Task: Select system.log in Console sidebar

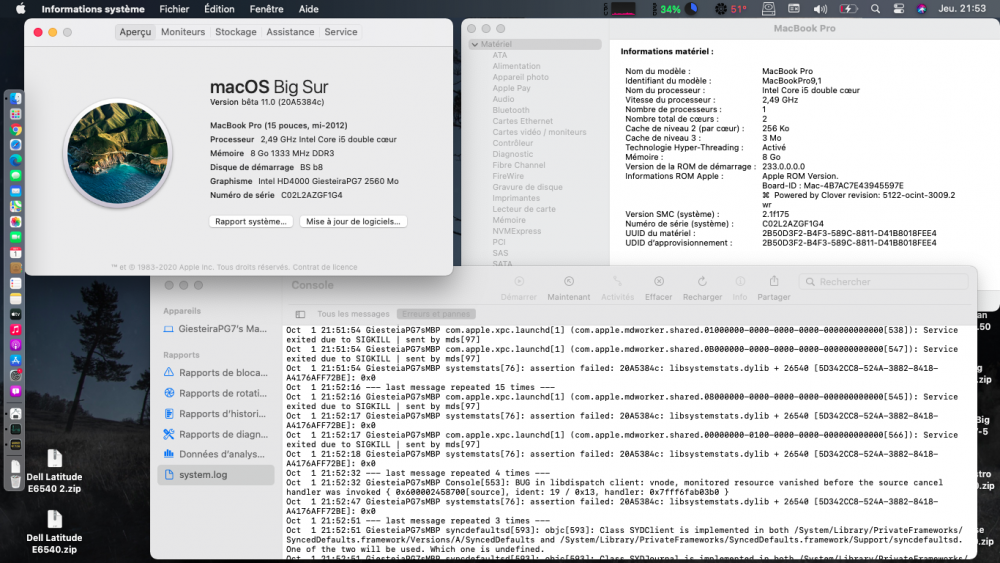Action: (216, 475)
